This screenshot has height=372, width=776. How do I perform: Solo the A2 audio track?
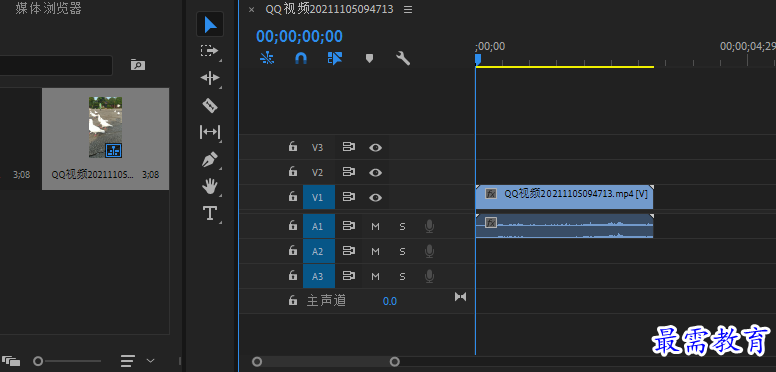coord(402,251)
